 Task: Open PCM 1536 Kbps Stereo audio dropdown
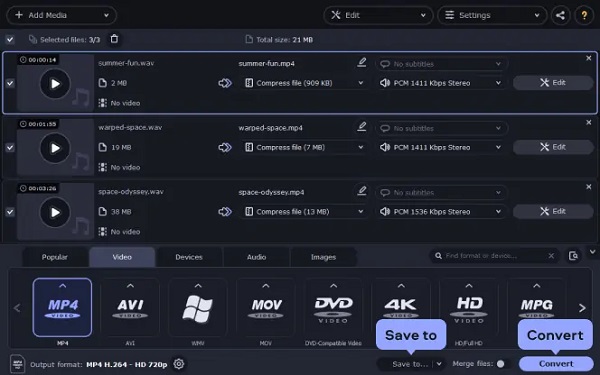(x=441, y=212)
